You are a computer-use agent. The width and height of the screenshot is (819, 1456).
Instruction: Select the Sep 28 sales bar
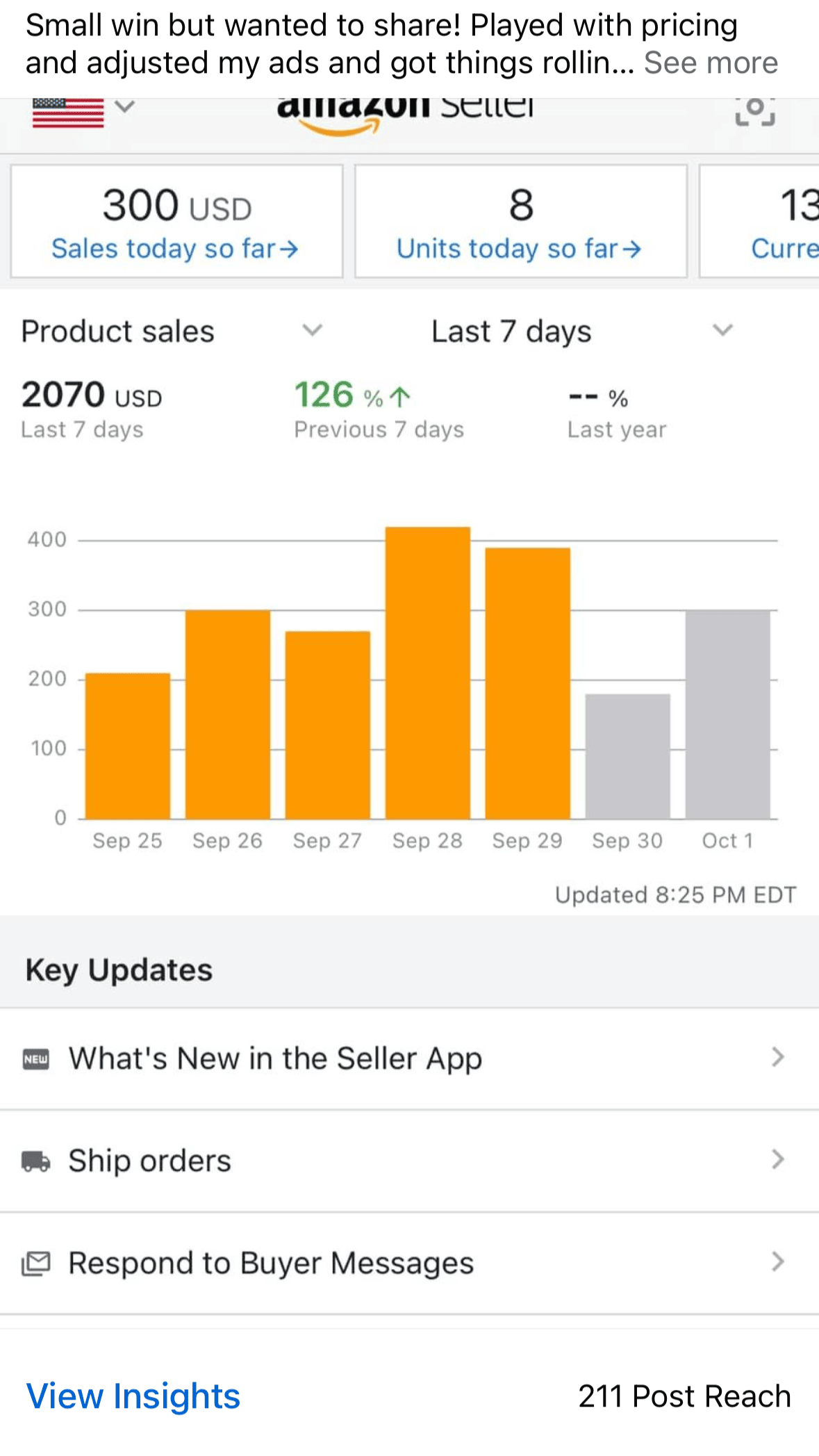click(428, 673)
